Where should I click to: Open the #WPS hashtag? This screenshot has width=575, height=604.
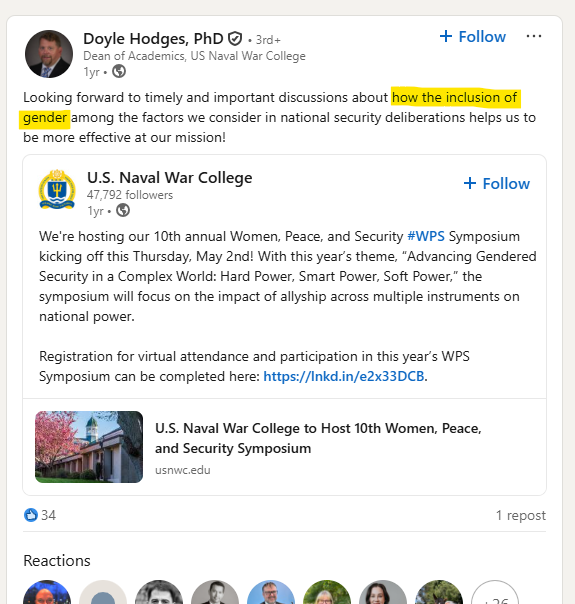tap(426, 236)
